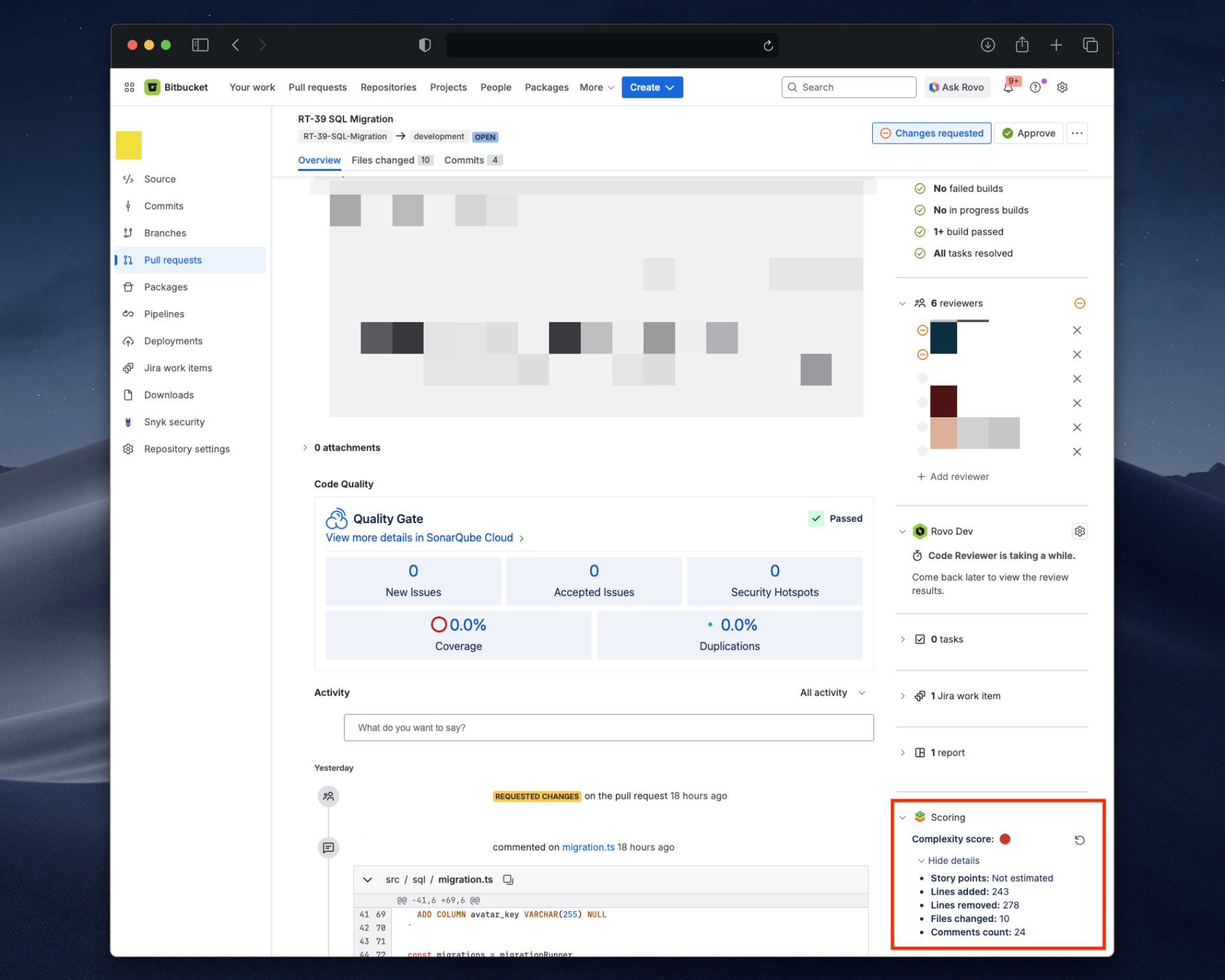Open the More menu in navigation
The width and height of the screenshot is (1225, 980).
click(596, 87)
